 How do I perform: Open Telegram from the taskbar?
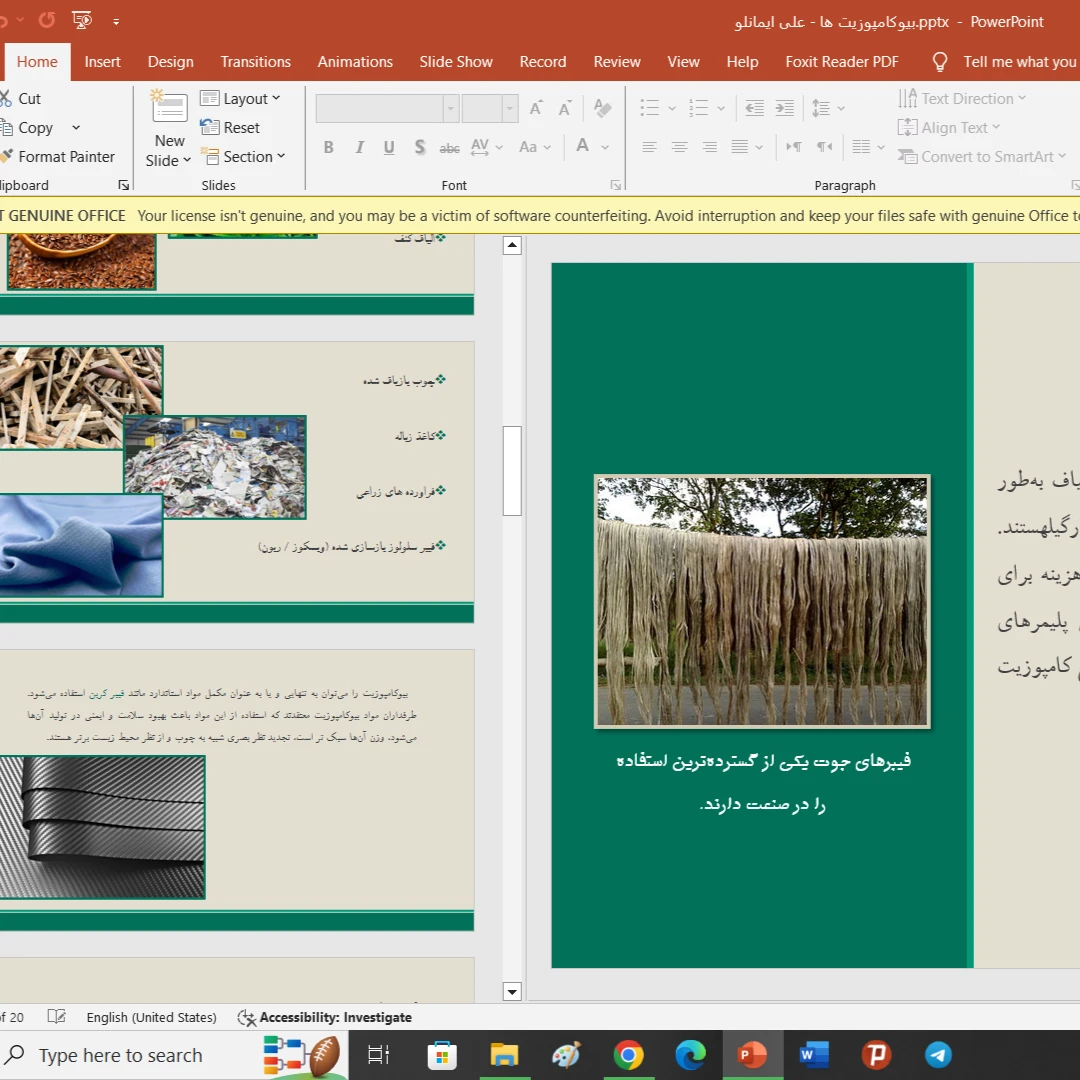(938, 1055)
